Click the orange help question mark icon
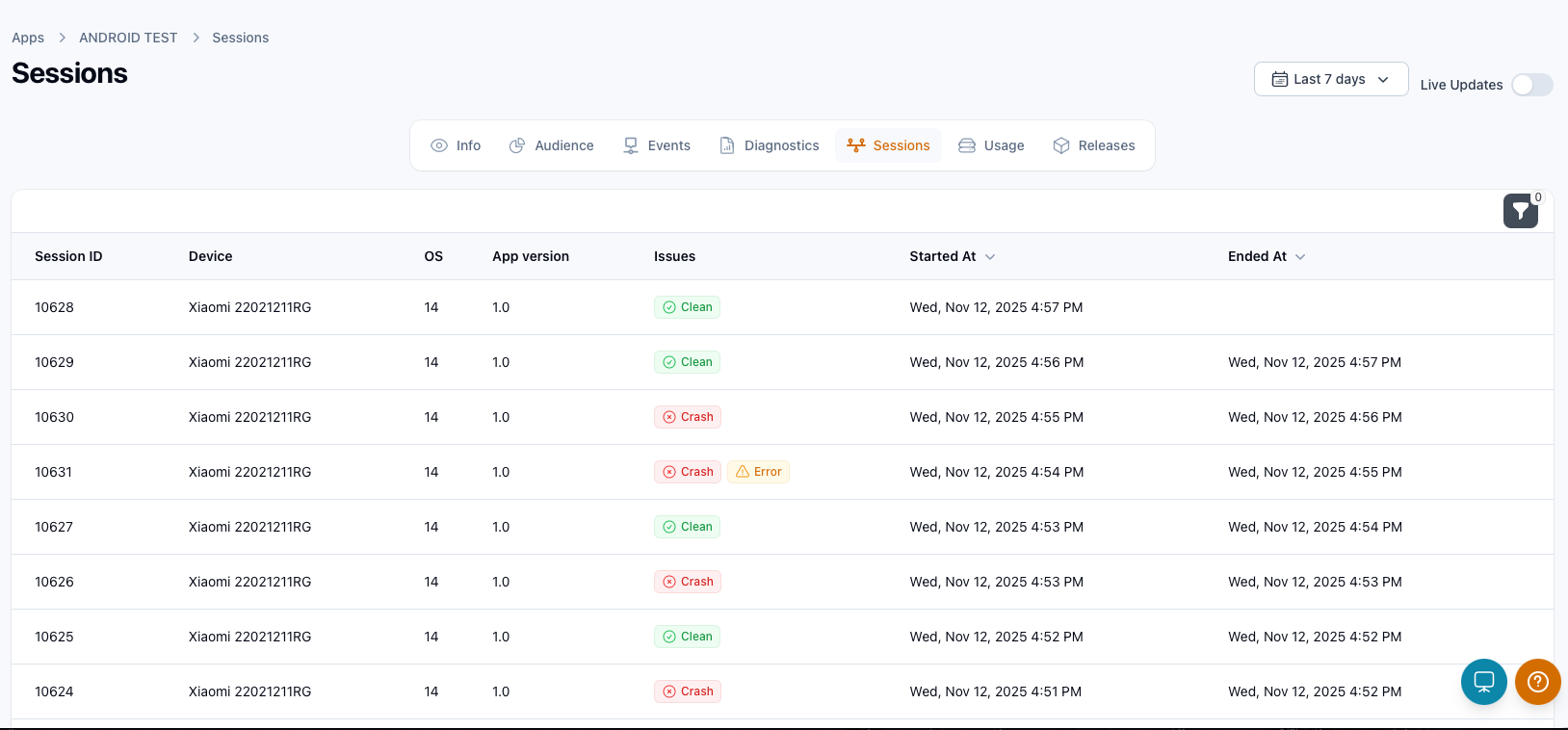The width and height of the screenshot is (1568, 730). [1537, 682]
